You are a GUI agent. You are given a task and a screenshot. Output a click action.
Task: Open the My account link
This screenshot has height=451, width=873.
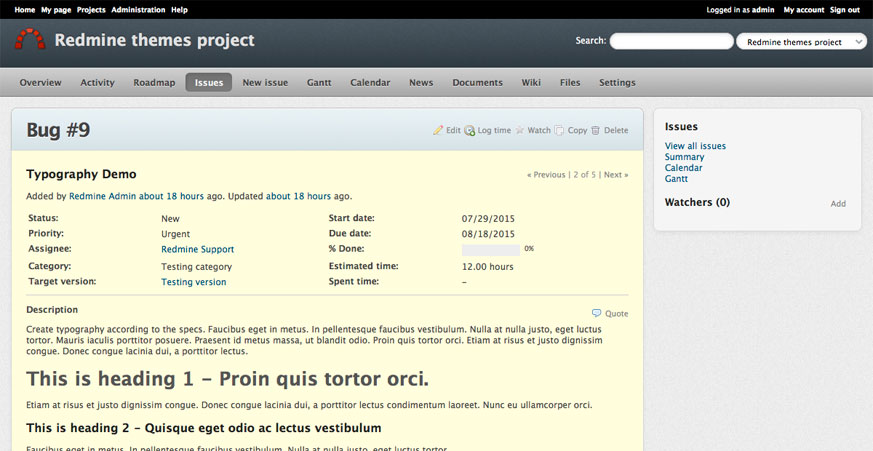(803, 9)
